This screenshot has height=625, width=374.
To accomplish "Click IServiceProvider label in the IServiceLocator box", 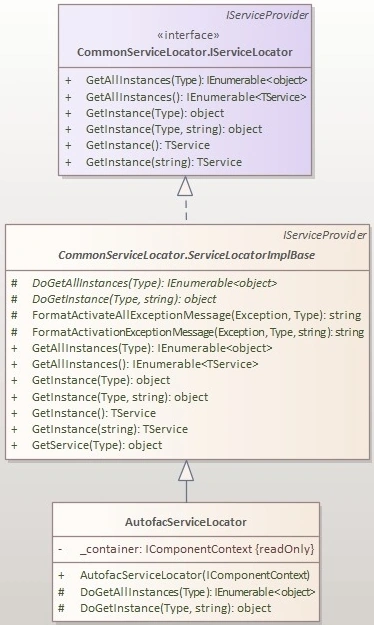I will [267, 15].
